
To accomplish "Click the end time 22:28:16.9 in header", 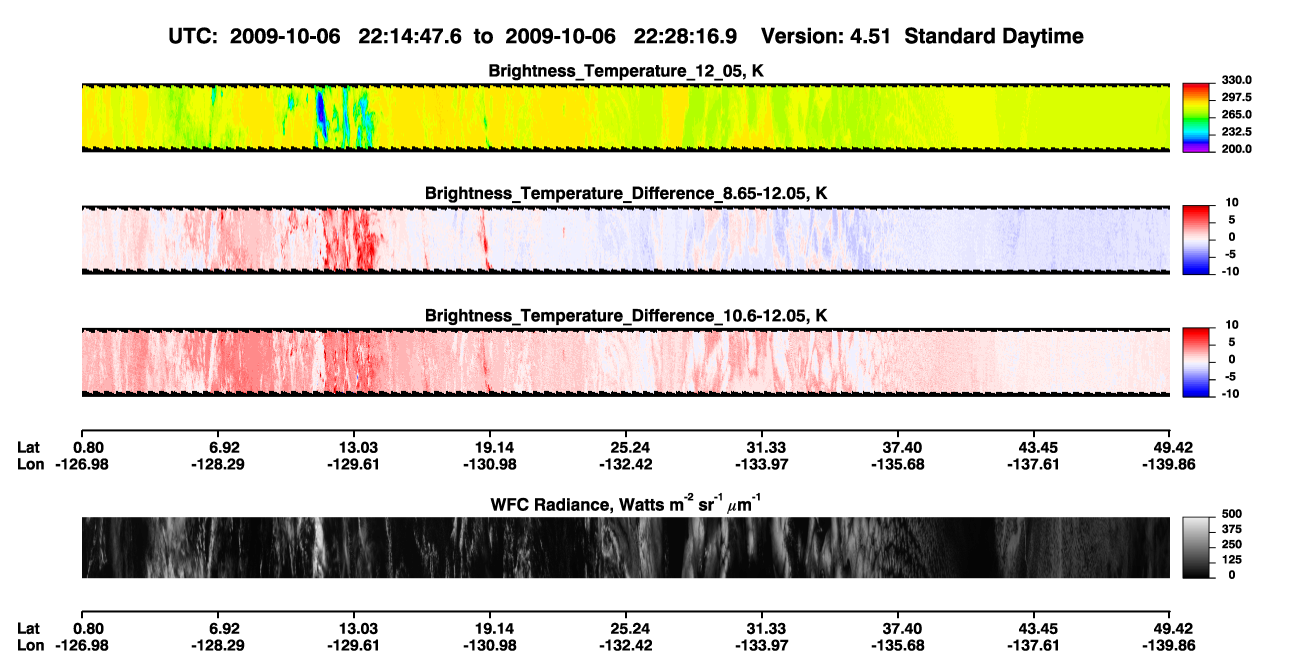I will pyautogui.click(x=686, y=36).
